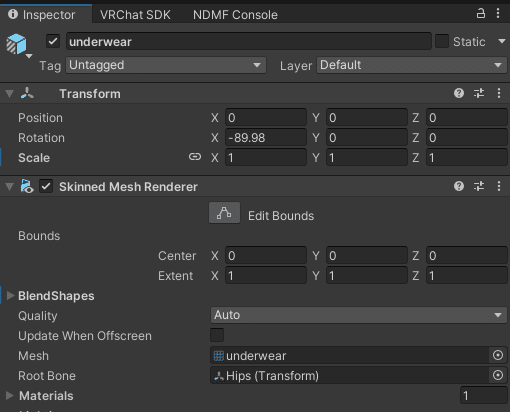Screen dimensions: 510x412
Task: Toggle constrained proportions link for Scale
Action: [x=195, y=157]
